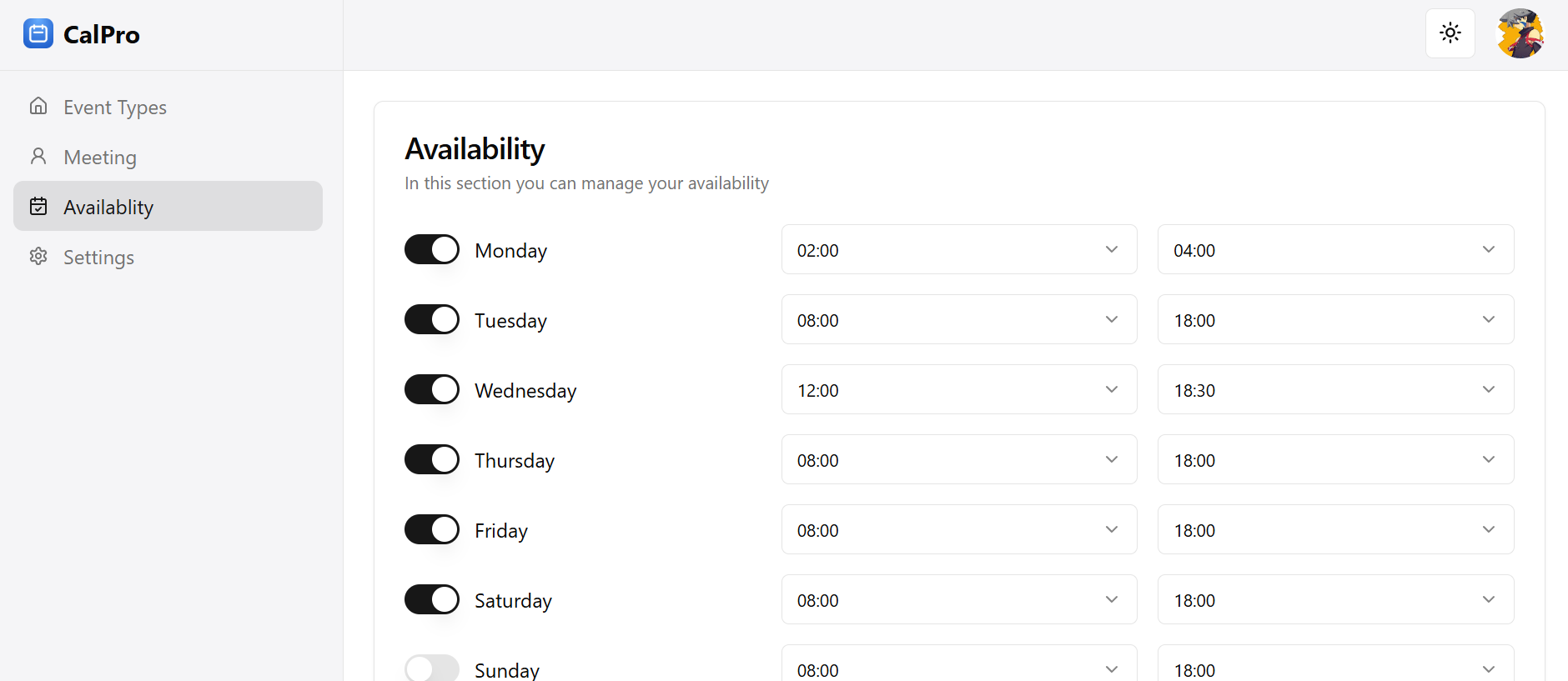Select the Availablity sidebar item

tap(168, 206)
